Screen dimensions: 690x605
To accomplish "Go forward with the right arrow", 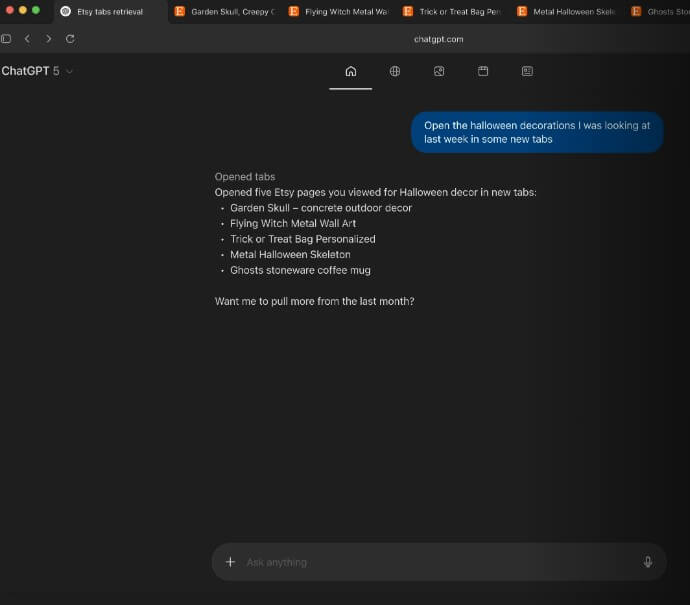I will click(x=48, y=39).
